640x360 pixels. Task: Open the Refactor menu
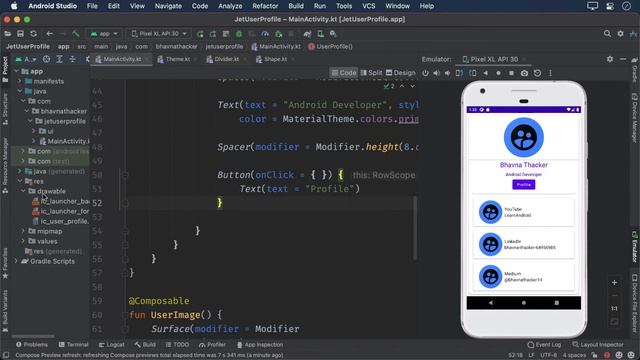(x=265, y=6)
